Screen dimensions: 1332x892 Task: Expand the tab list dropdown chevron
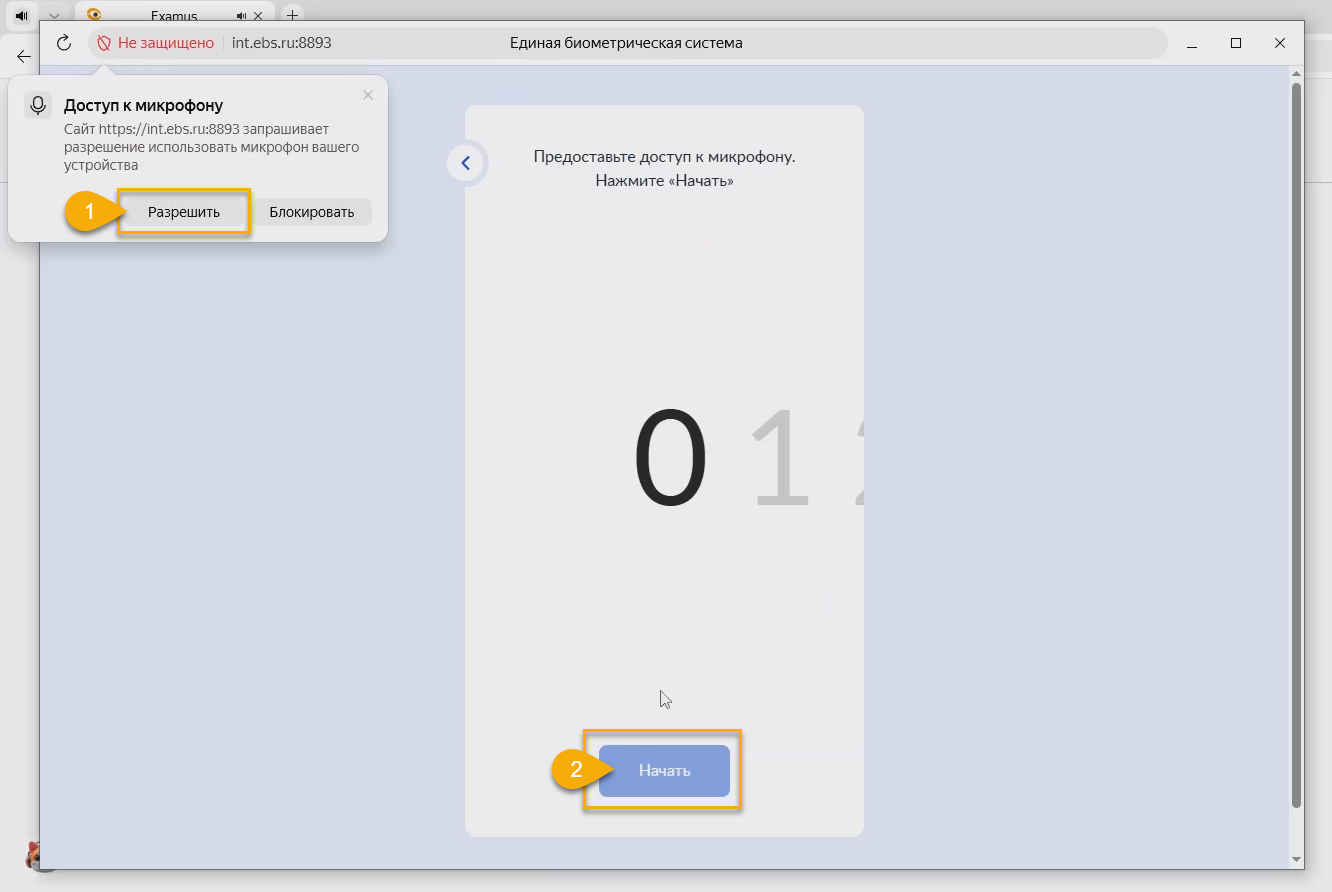coord(55,16)
